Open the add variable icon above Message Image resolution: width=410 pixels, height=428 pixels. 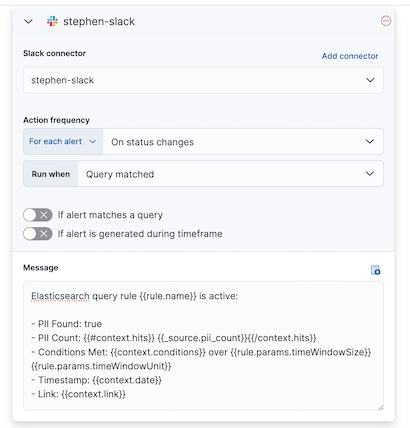[376, 270]
